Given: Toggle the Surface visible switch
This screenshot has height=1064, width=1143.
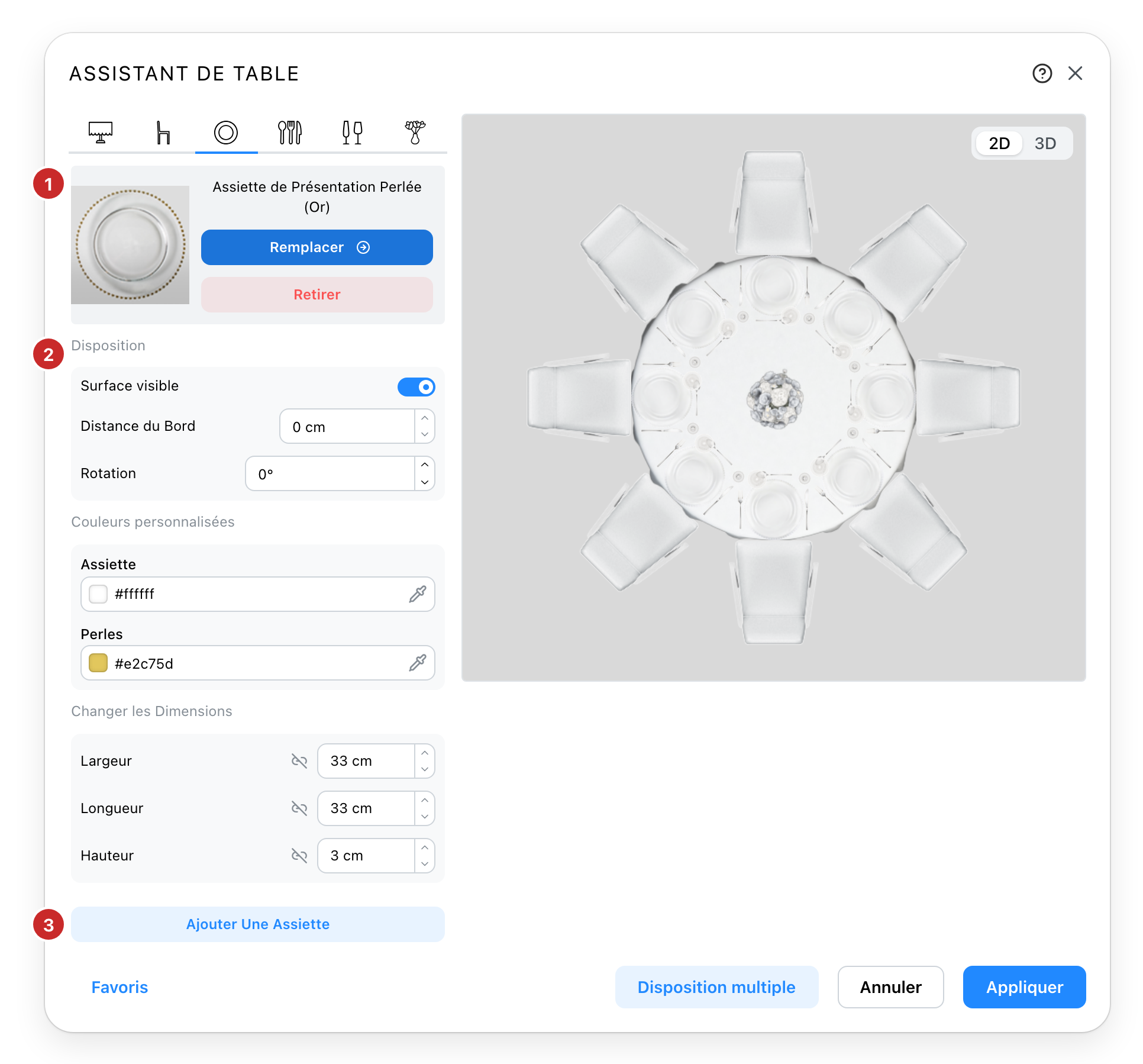Looking at the screenshot, I should coord(416,387).
